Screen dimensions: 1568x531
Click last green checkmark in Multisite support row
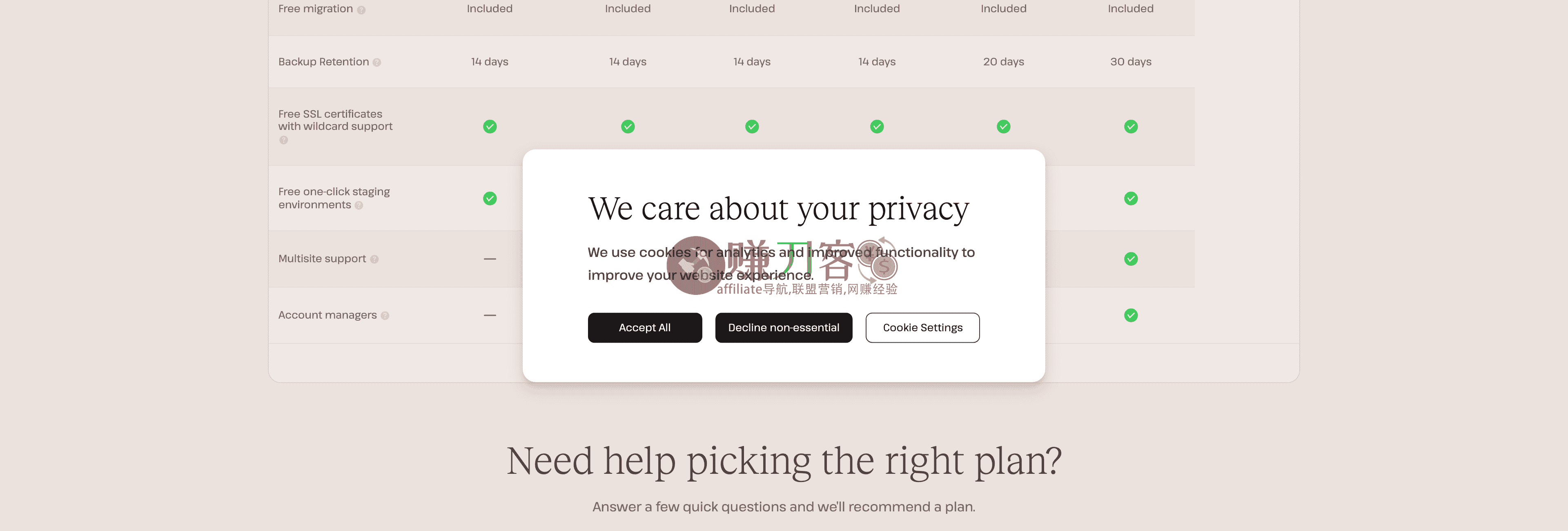(x=1131, y=259)
